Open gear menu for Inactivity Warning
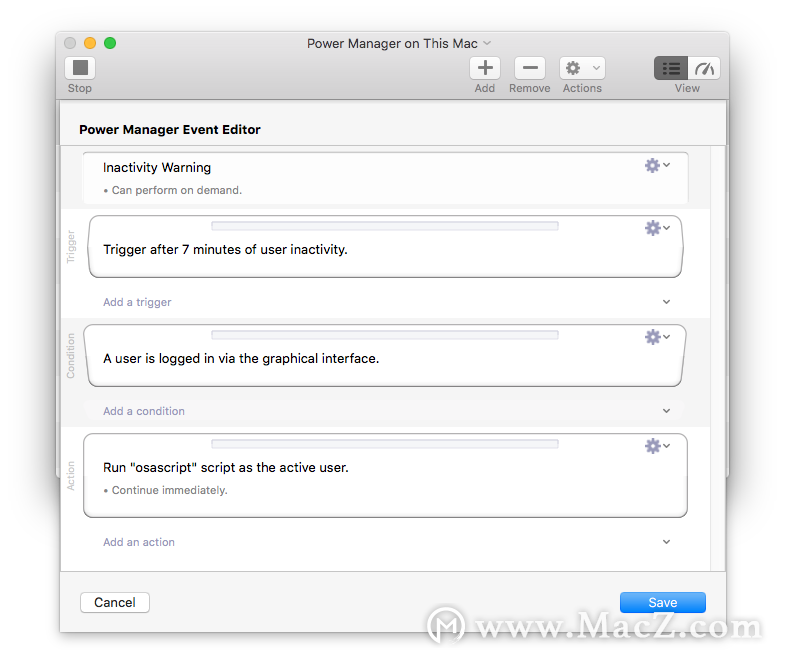785x653 pixels. pos(657,165)
